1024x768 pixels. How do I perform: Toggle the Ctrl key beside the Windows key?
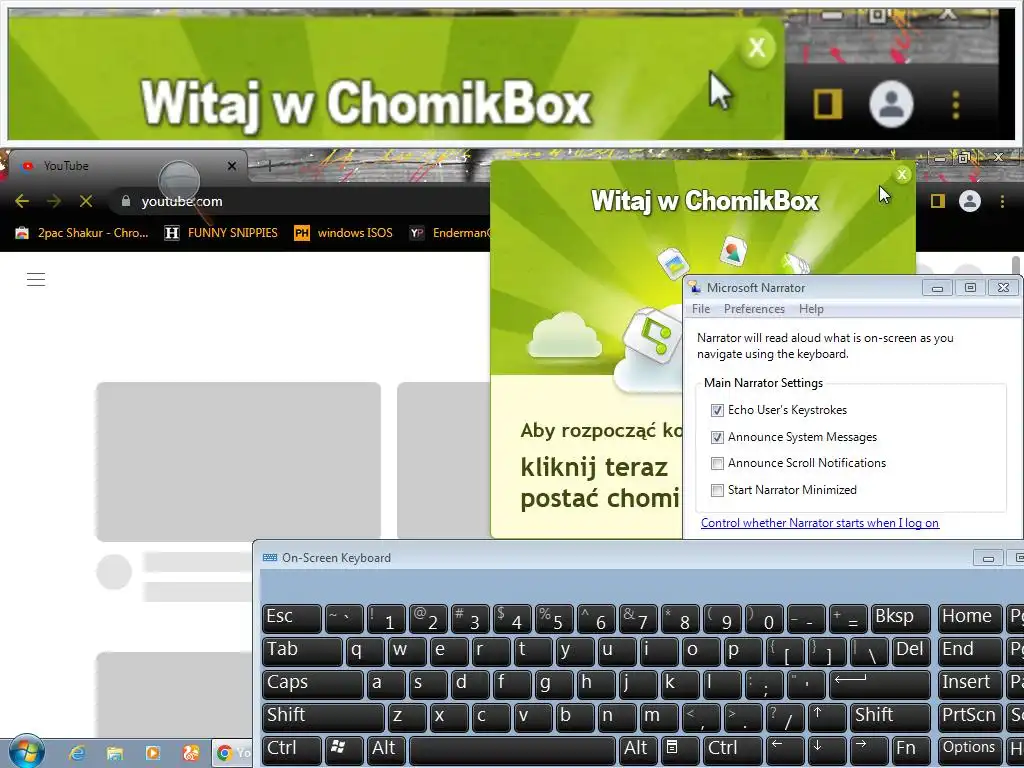click(x=291, y=750)
